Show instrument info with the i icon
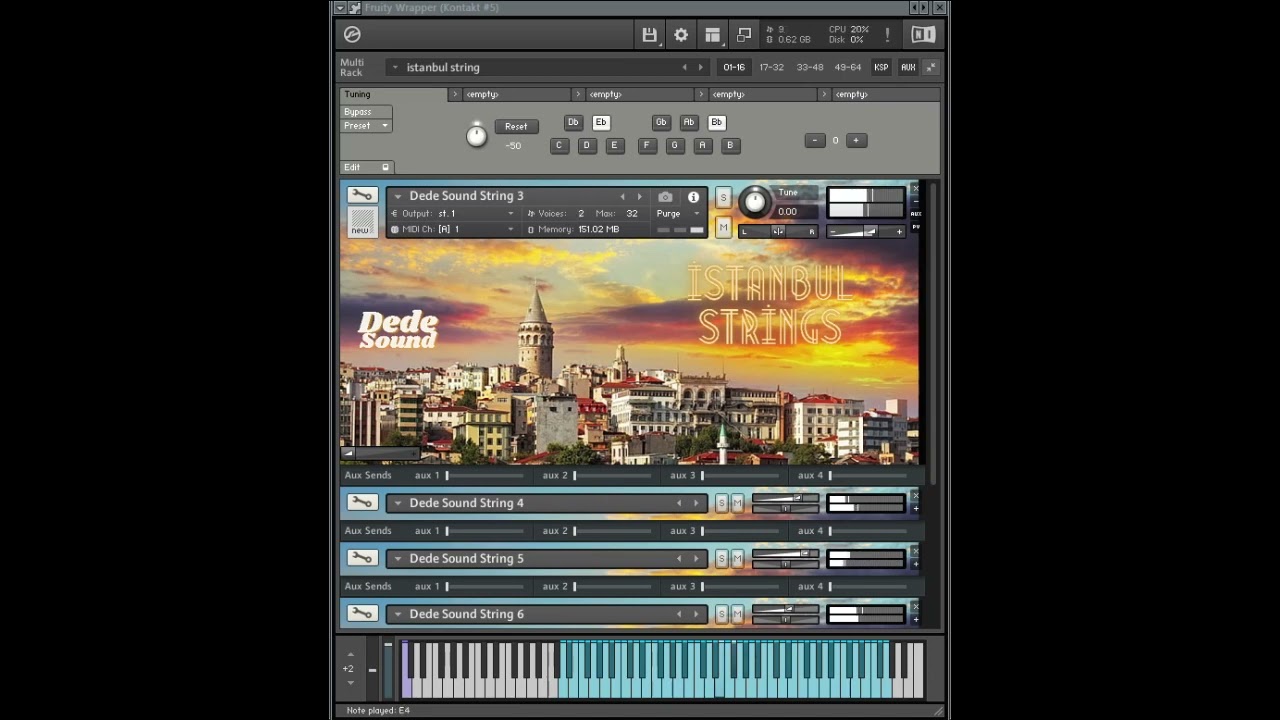 [x=693, y=197]
